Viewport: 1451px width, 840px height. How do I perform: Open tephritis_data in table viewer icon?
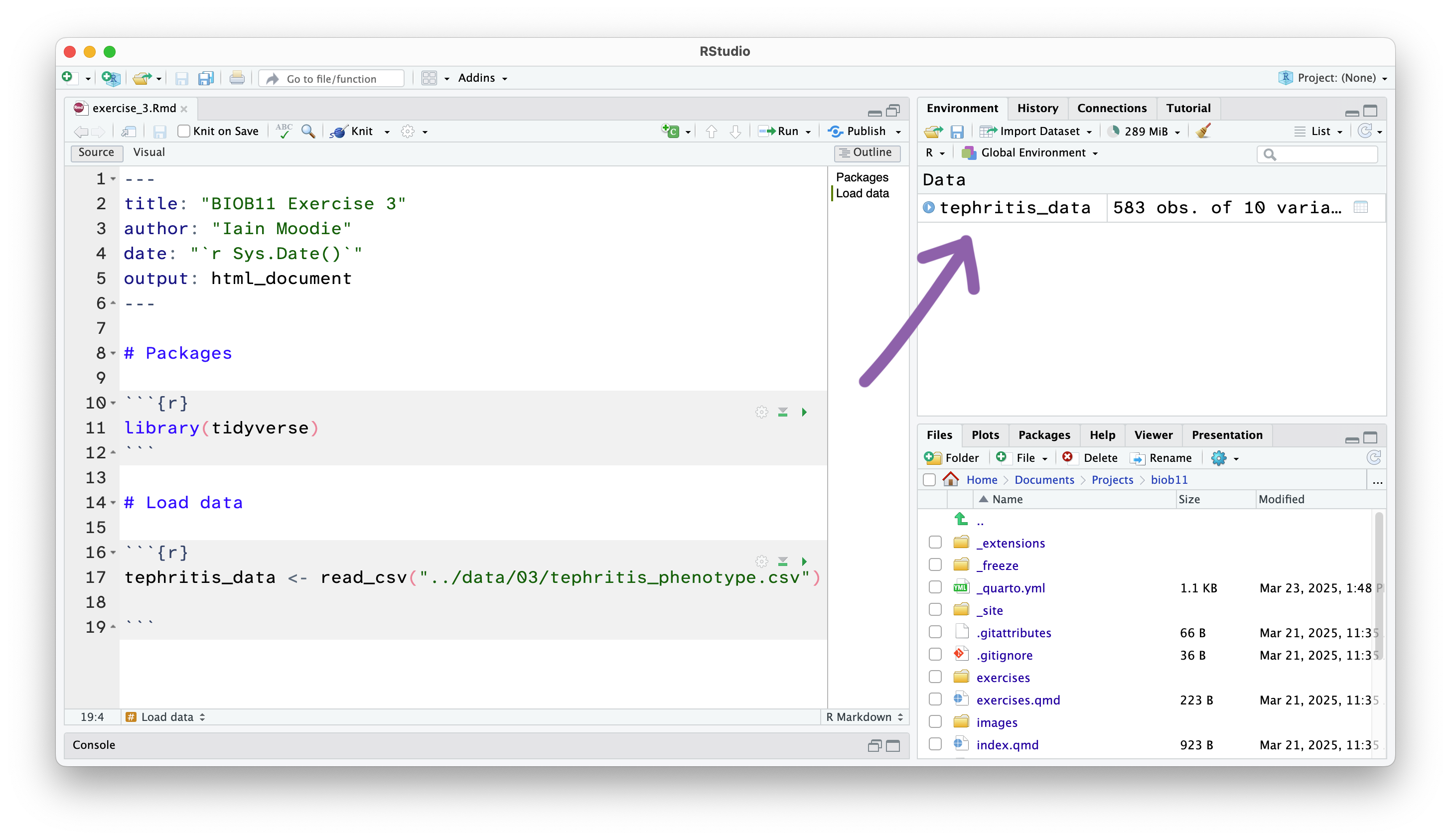click(1361, 207)
